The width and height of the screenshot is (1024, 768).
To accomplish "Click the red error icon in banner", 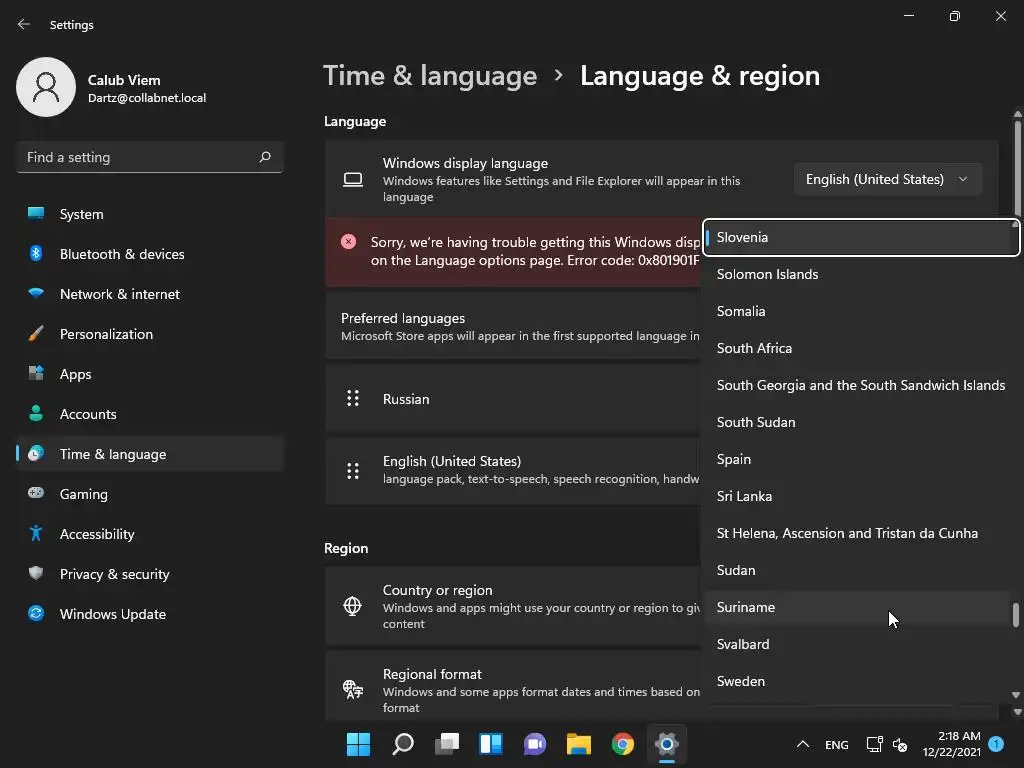I will point(349,242).
